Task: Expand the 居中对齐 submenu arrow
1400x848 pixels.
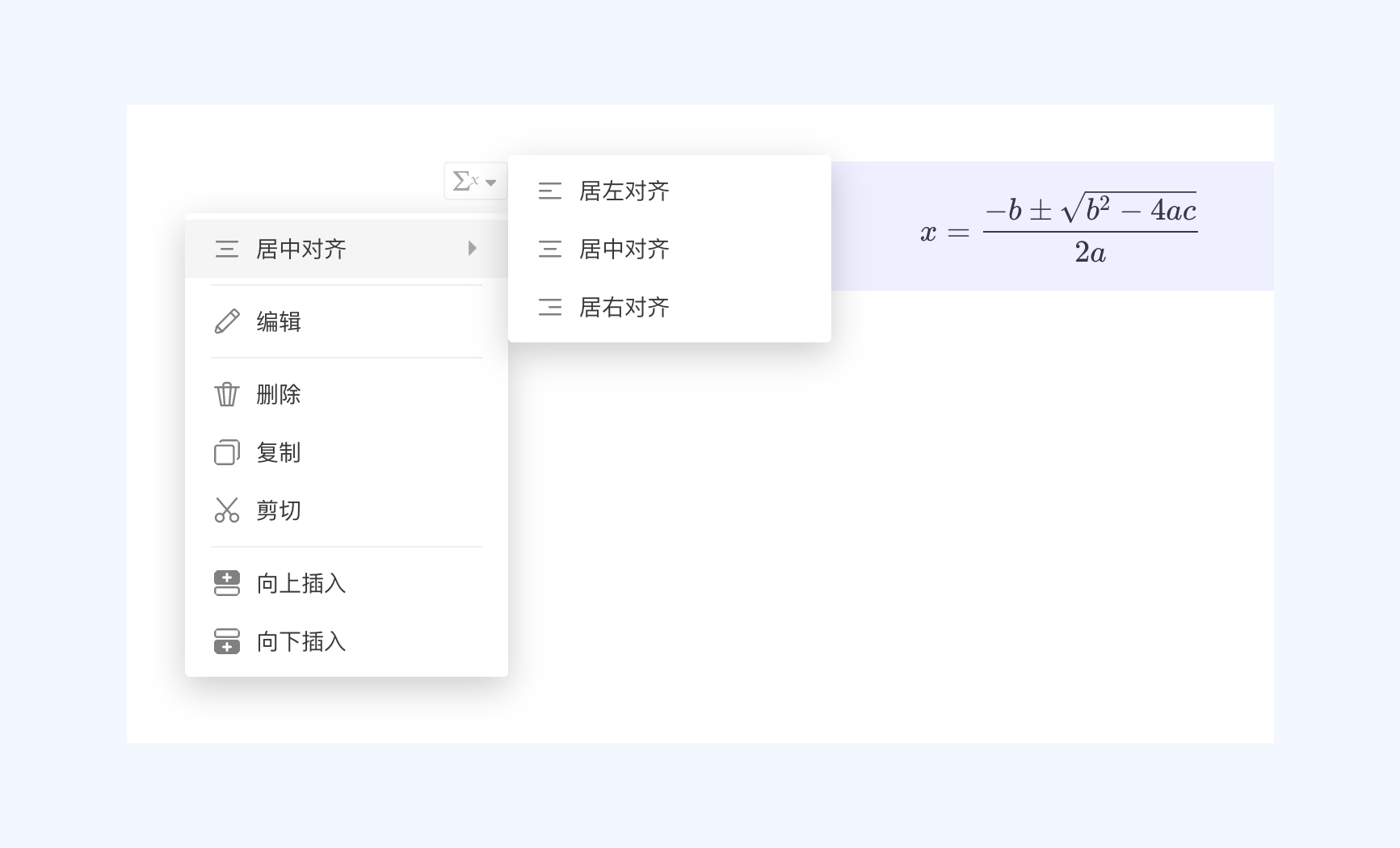Action: [473, 248]
